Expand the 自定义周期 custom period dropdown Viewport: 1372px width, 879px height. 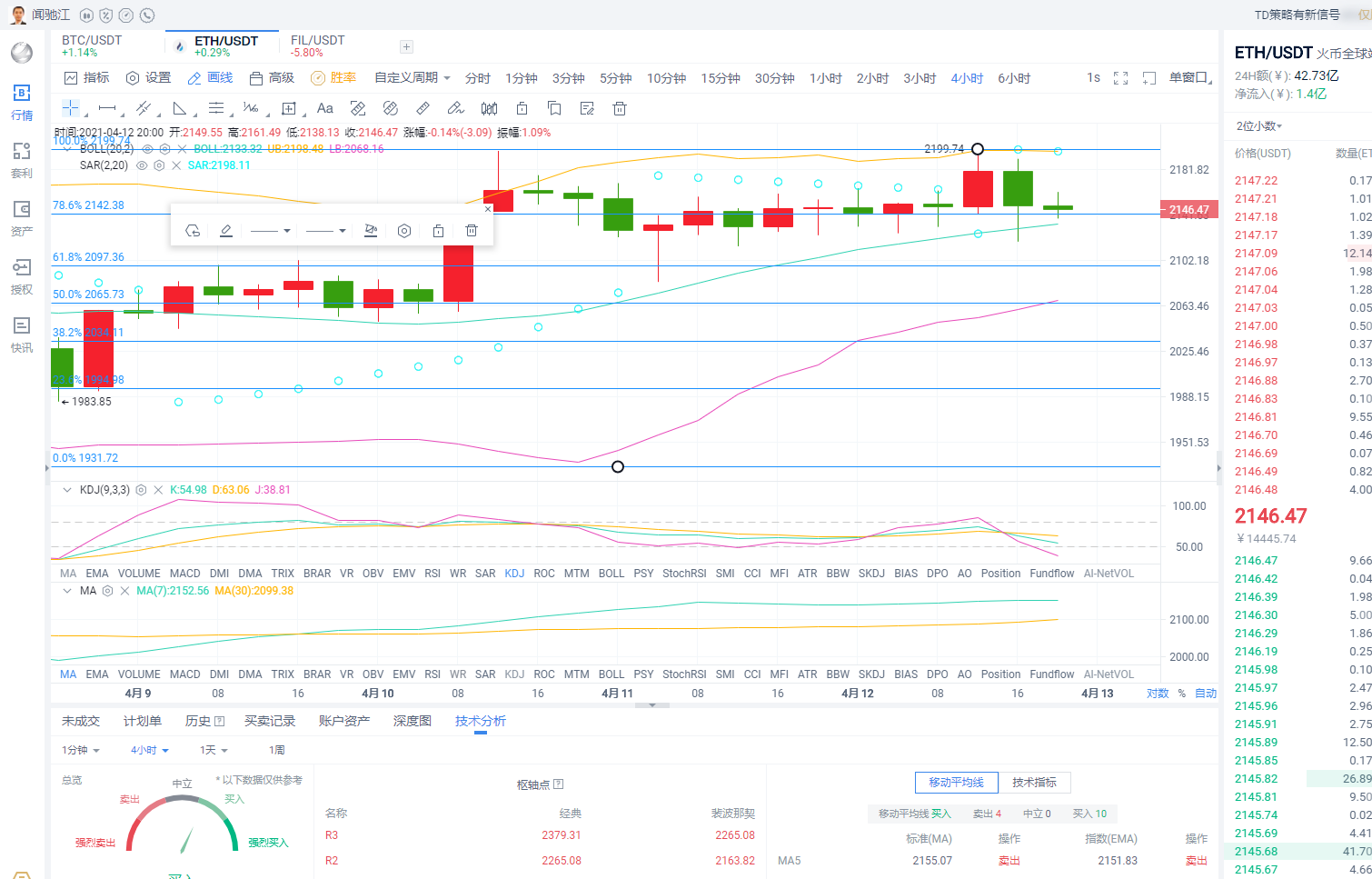point(412,78)
